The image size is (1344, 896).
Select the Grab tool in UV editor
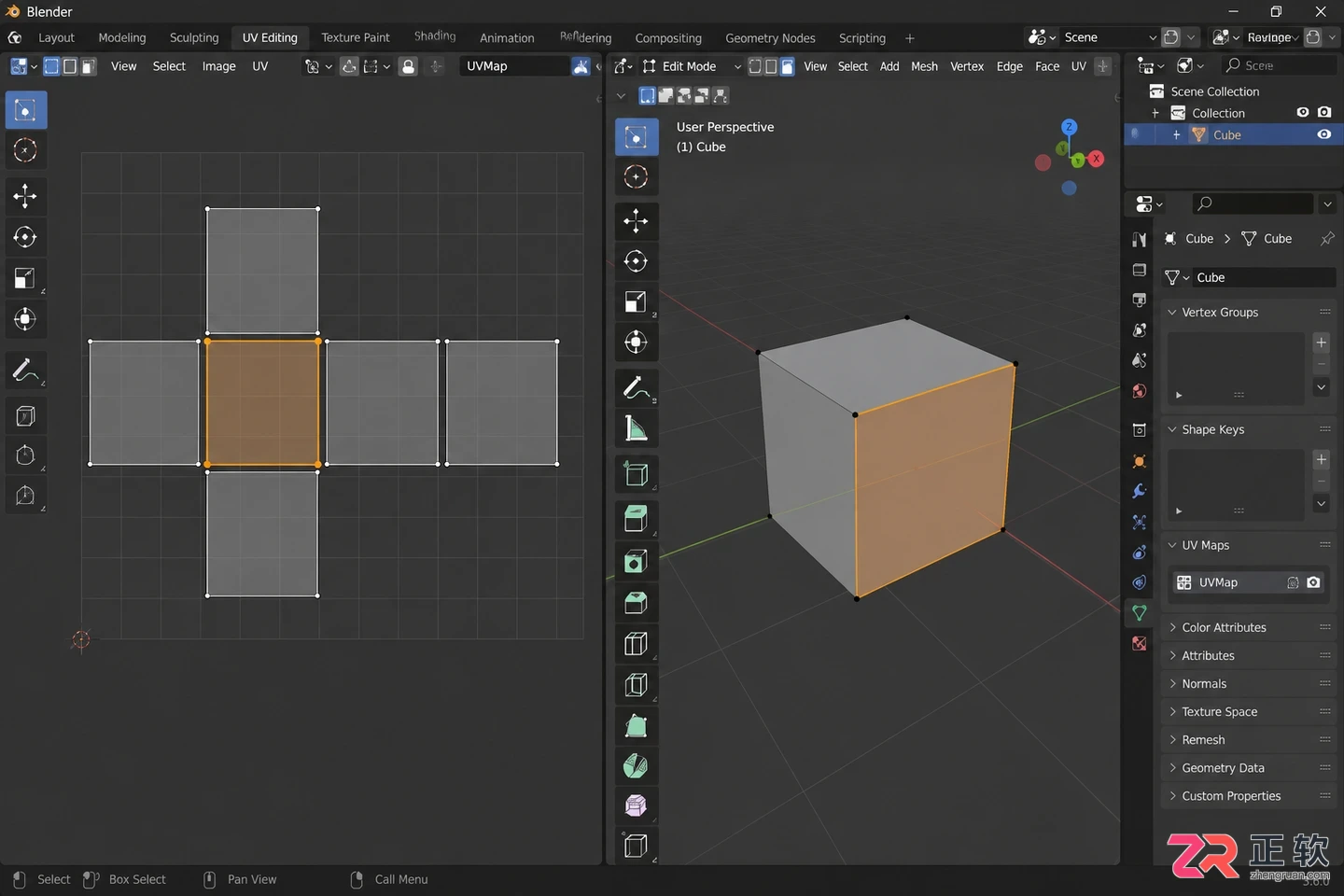pyautogui.click(x=25, y=455)
